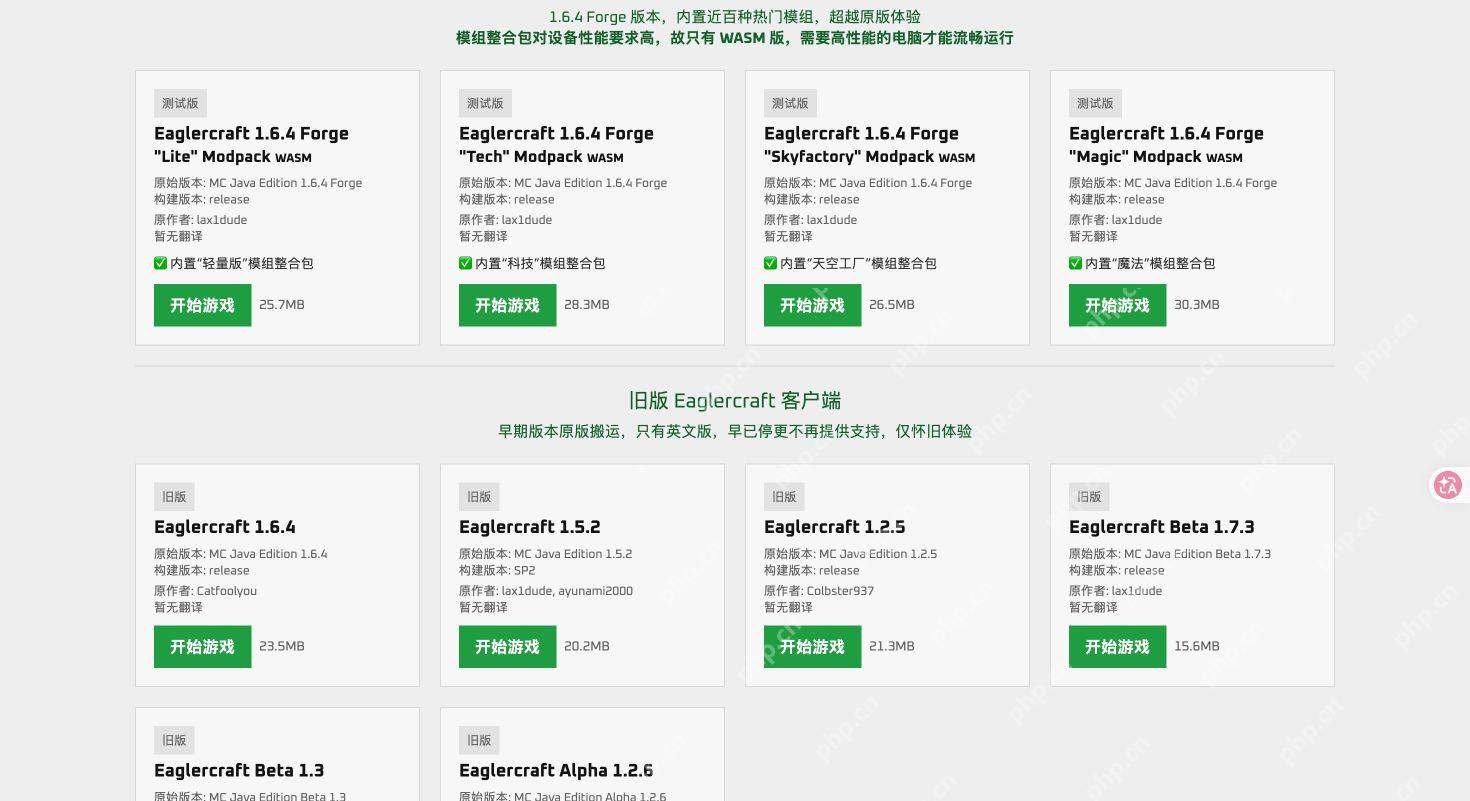Click 开始游戏 for Eaglercraft Beta 1.7.3

click(1117, 647)
